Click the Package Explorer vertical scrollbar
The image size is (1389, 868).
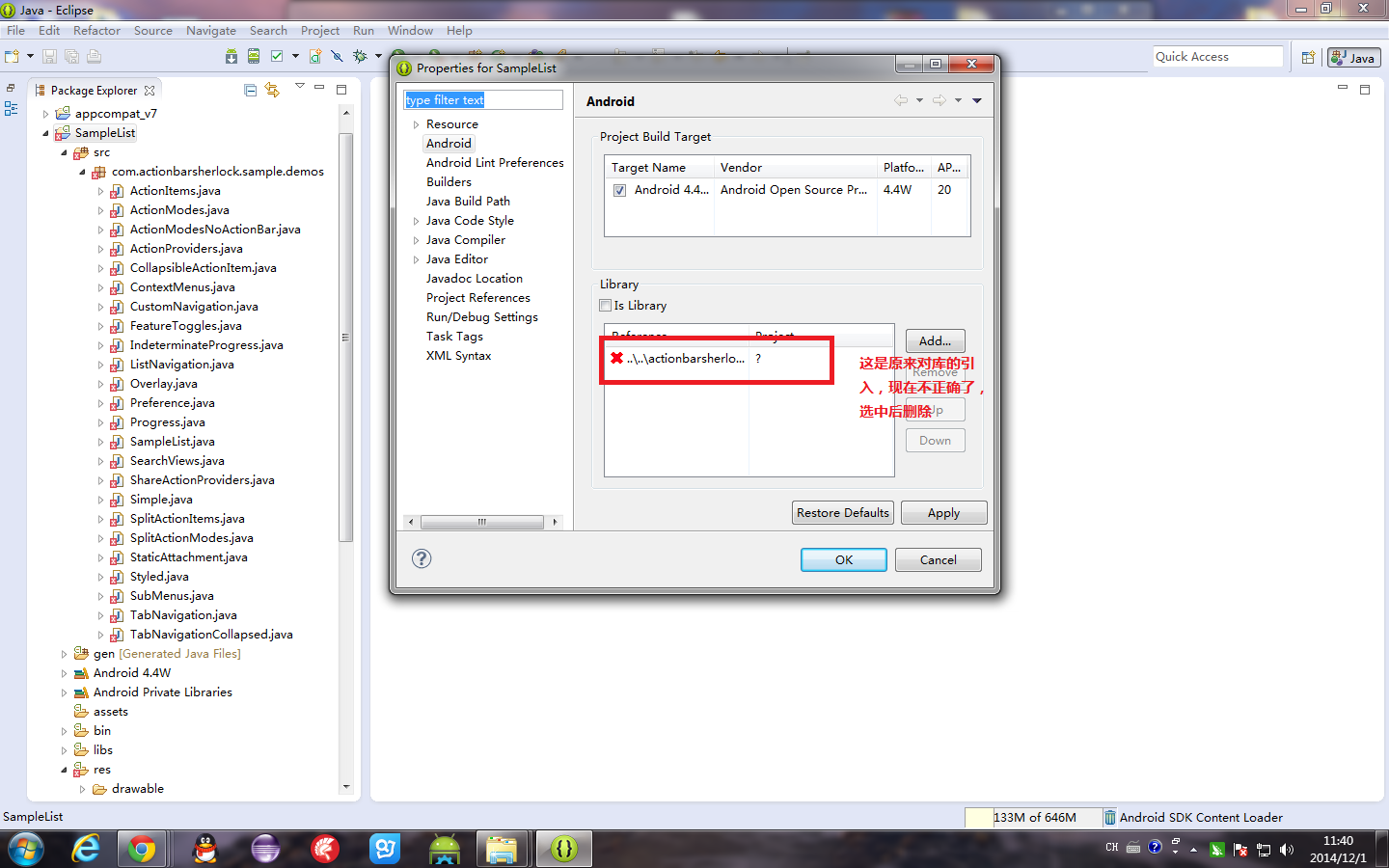[x=345, y=338]
